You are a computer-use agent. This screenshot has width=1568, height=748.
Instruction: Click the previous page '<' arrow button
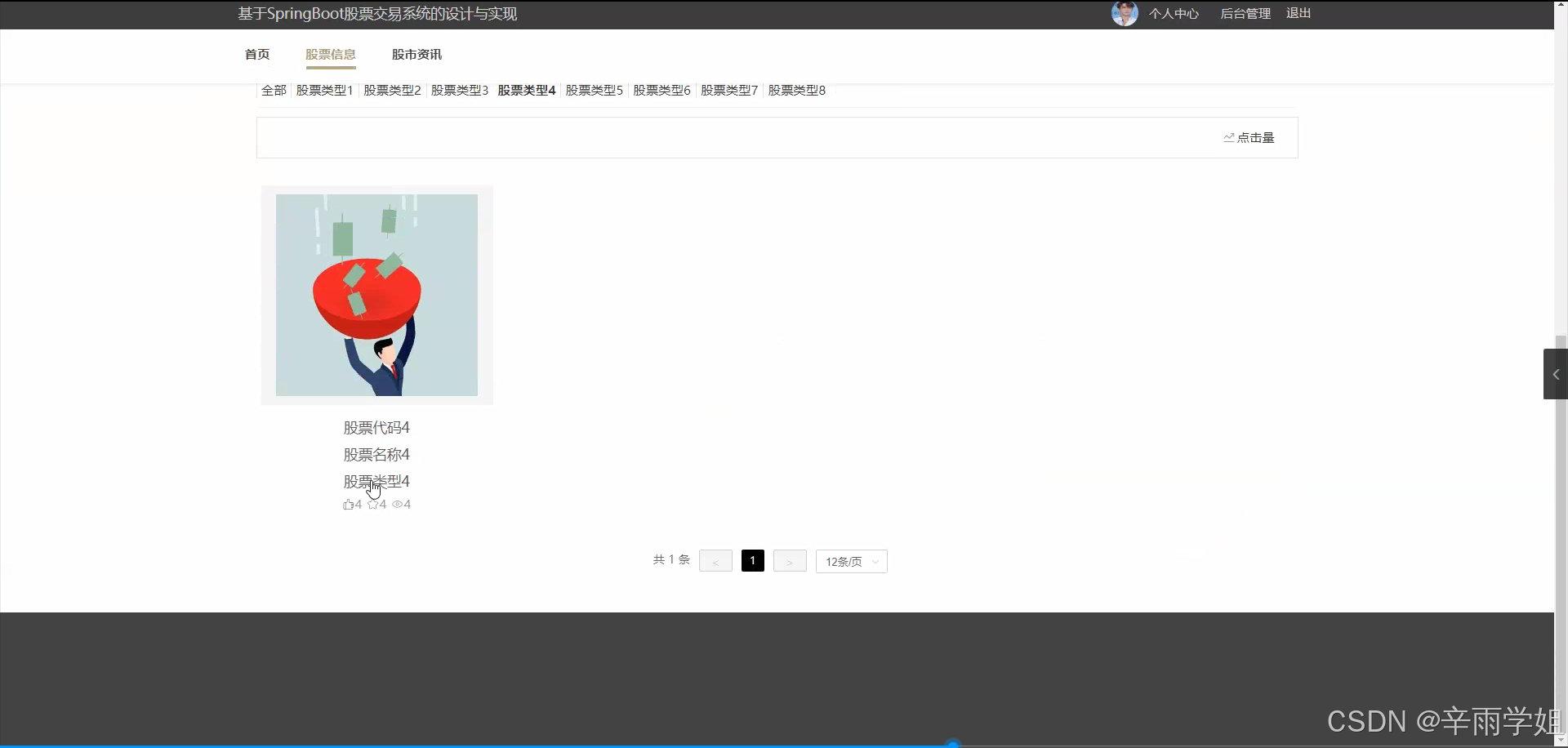[715, 560]
